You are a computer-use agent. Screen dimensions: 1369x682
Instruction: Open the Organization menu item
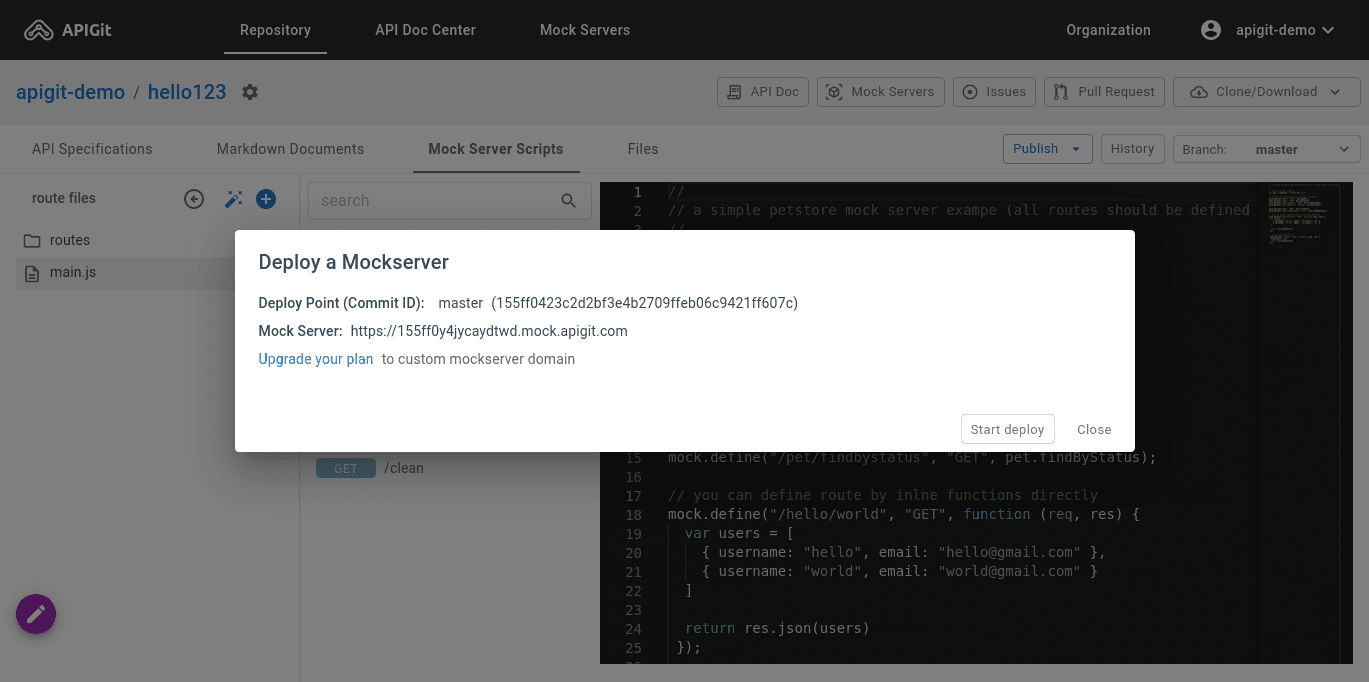pos(1108,30)
